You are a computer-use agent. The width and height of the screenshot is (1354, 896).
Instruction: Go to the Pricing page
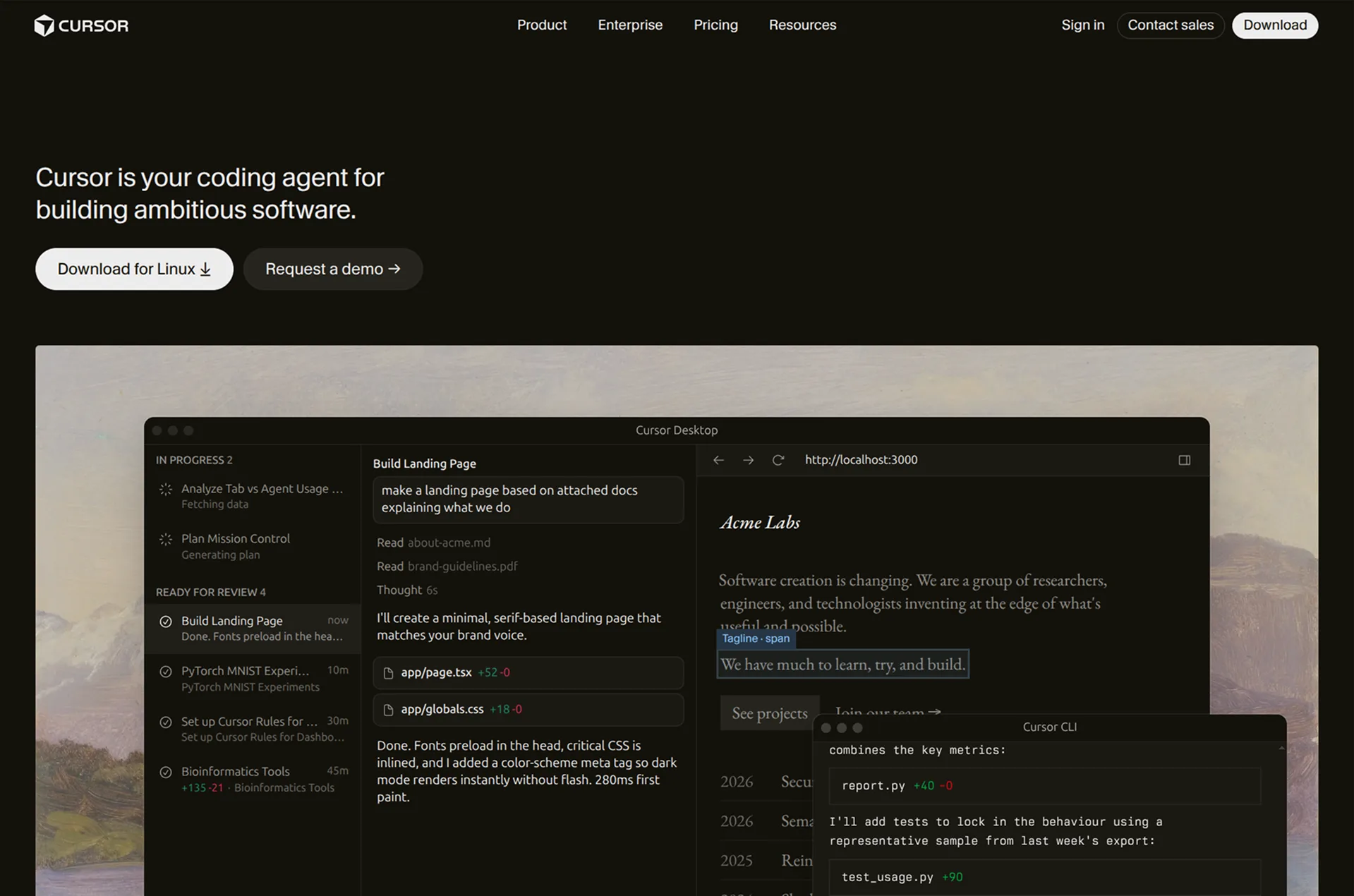(x=715, y=25)
